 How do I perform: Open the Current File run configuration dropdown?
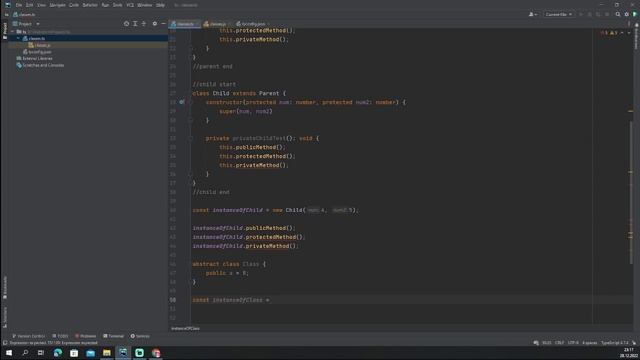point(559,14)
